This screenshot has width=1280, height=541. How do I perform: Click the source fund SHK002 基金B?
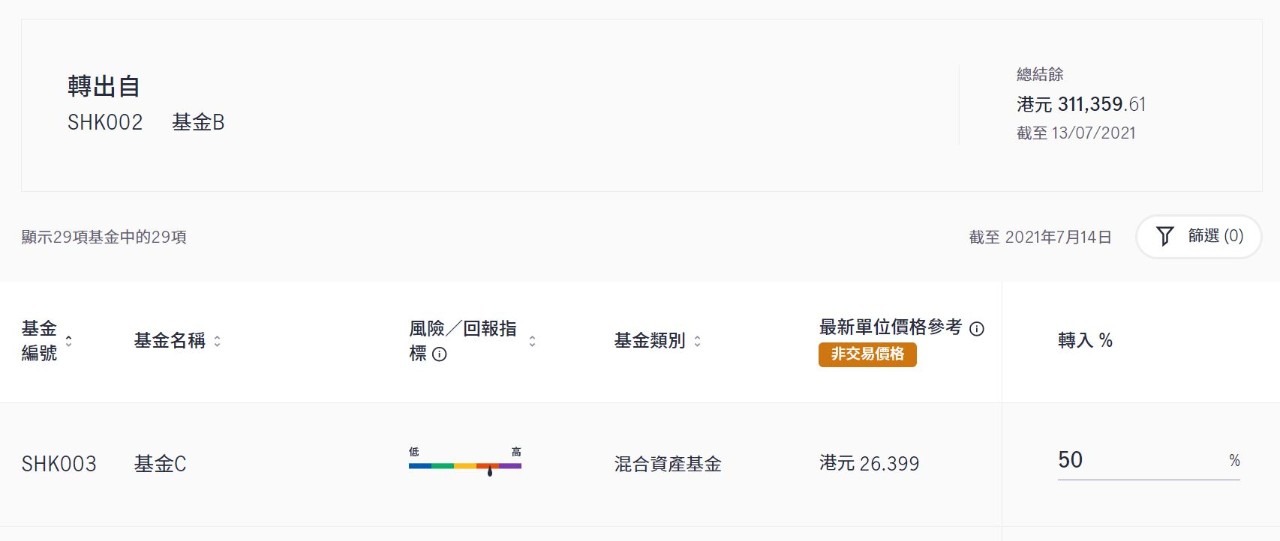[146, 123]
